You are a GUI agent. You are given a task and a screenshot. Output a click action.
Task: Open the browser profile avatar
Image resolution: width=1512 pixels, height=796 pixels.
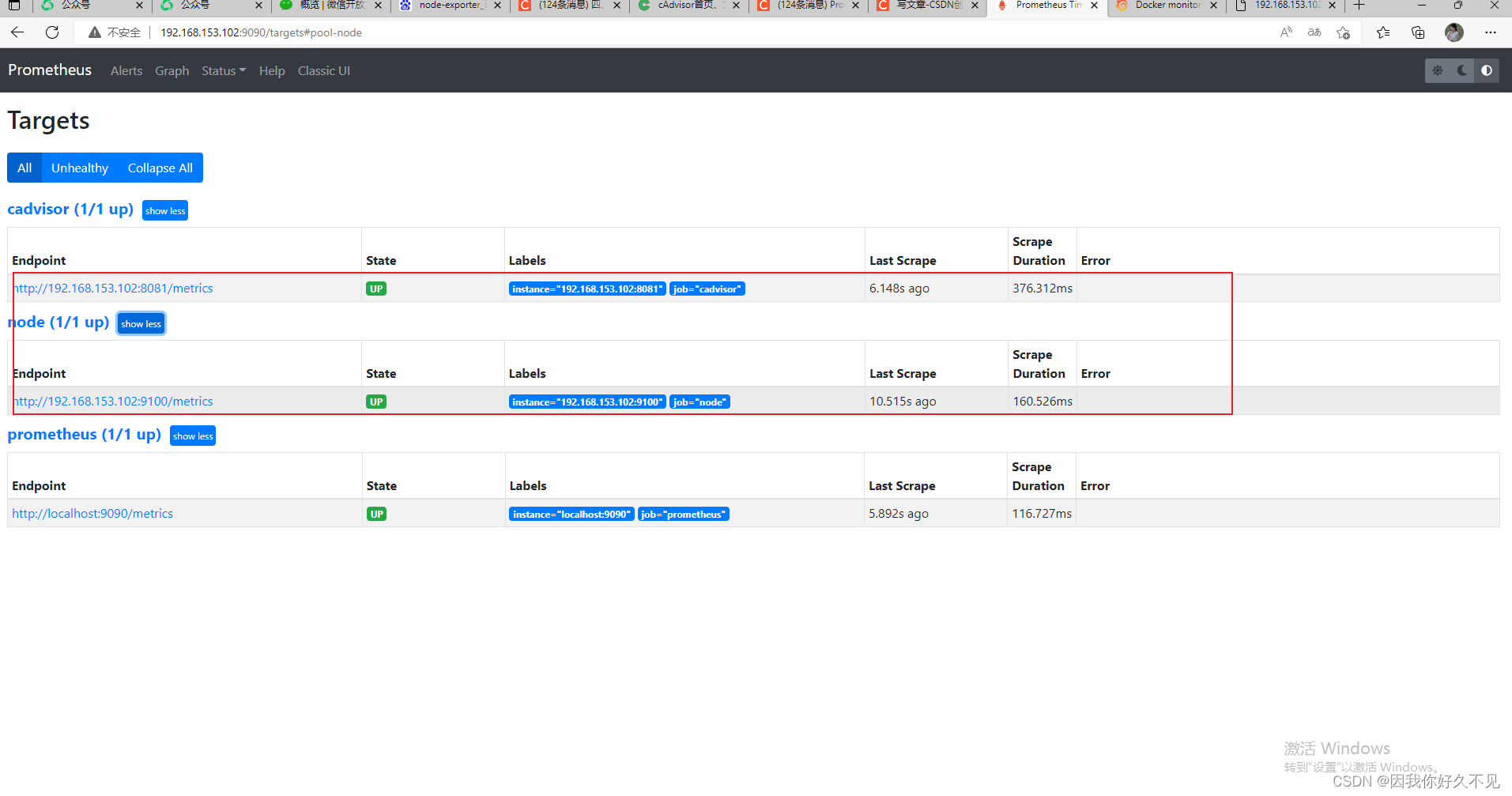tap(1454, 32)
